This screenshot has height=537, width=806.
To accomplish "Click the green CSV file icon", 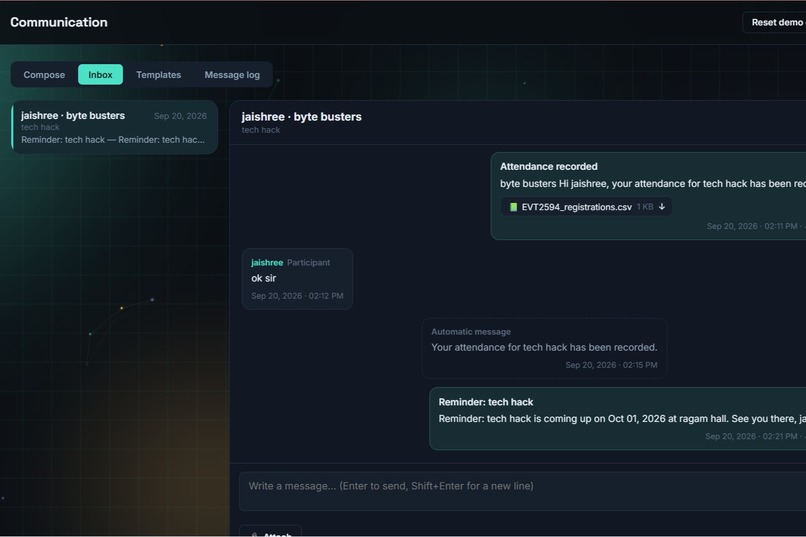I will [x=513, y=207].
